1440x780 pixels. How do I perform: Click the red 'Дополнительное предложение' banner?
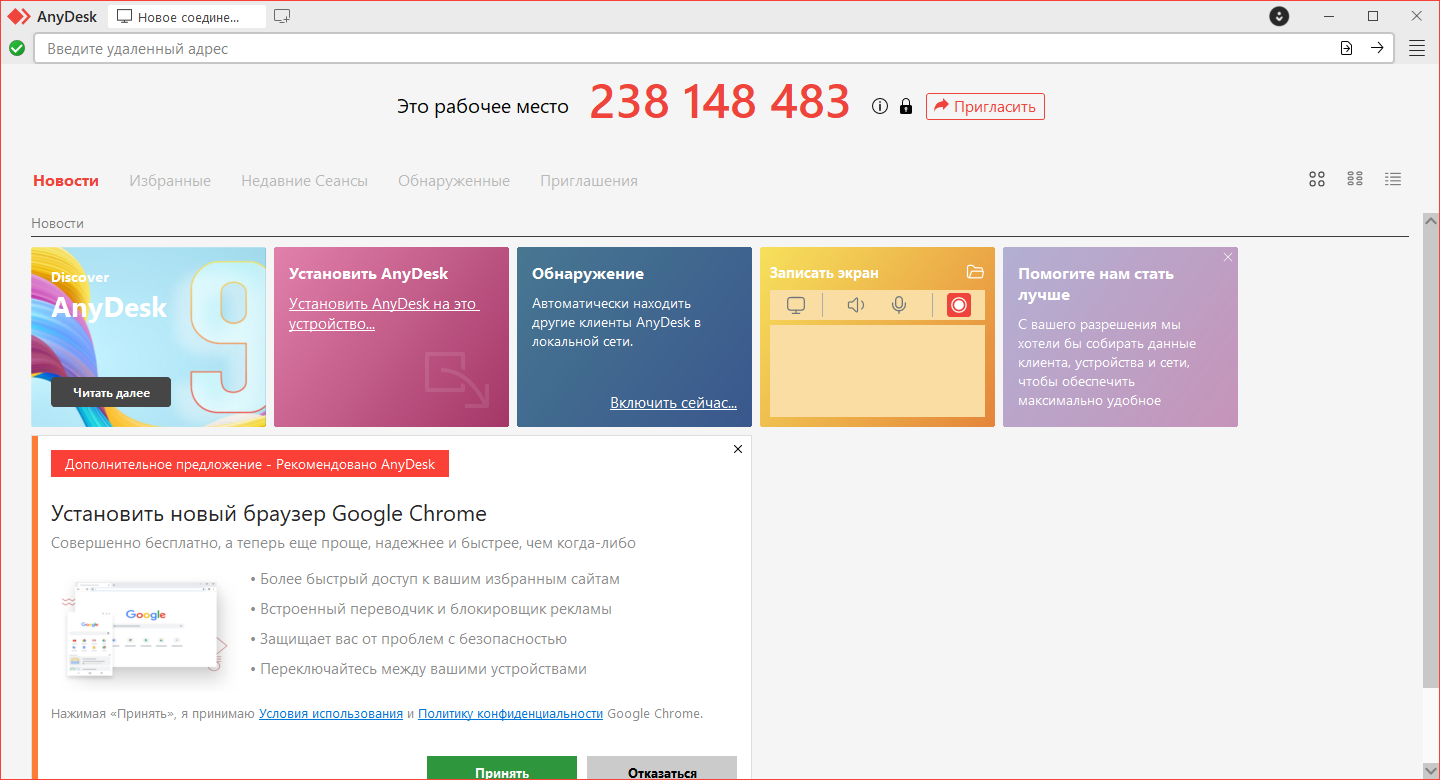[x=250, y=464]
